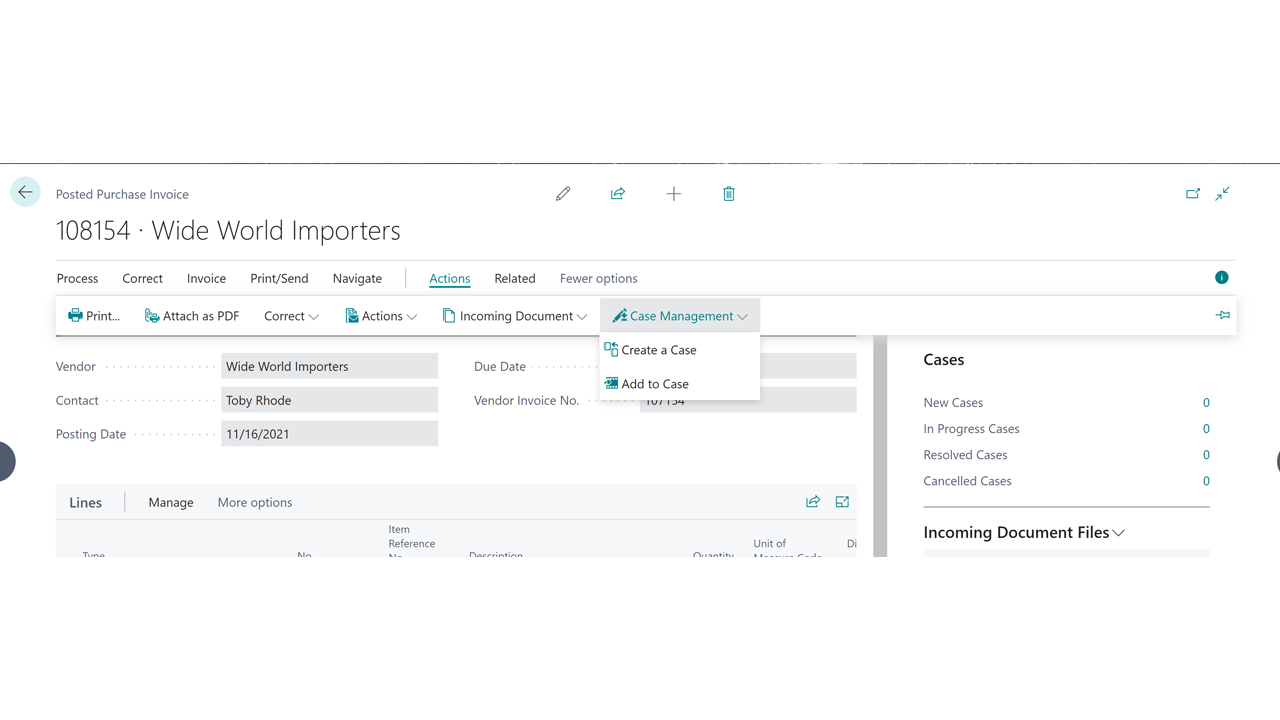This screenshot has height=720, width=1280.
Task: Open the Invoice tab
Action: click(207, 279)
